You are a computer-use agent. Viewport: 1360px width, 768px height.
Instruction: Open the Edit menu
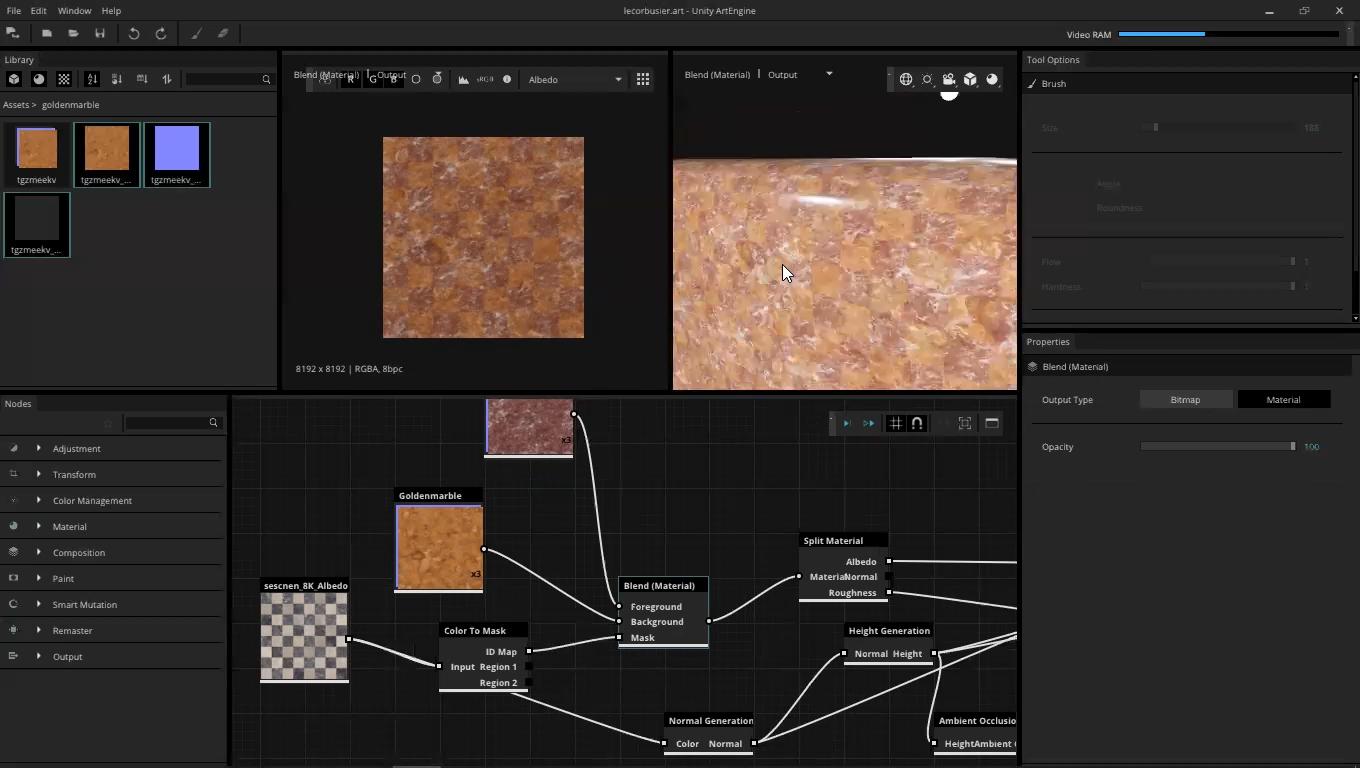coord(38,11)
